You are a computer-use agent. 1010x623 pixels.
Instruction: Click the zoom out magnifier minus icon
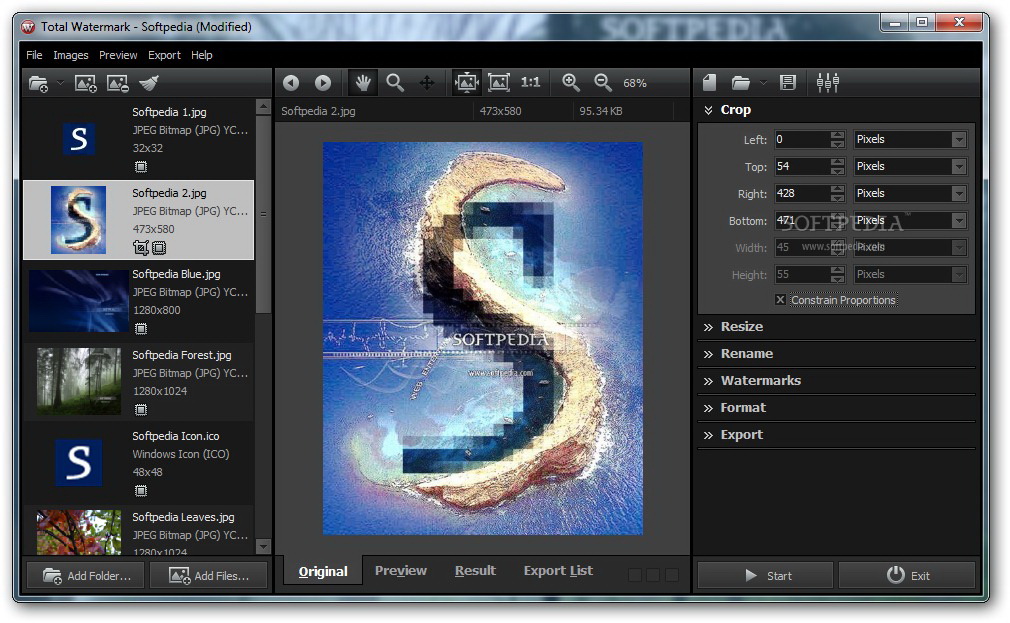point(603,82)
